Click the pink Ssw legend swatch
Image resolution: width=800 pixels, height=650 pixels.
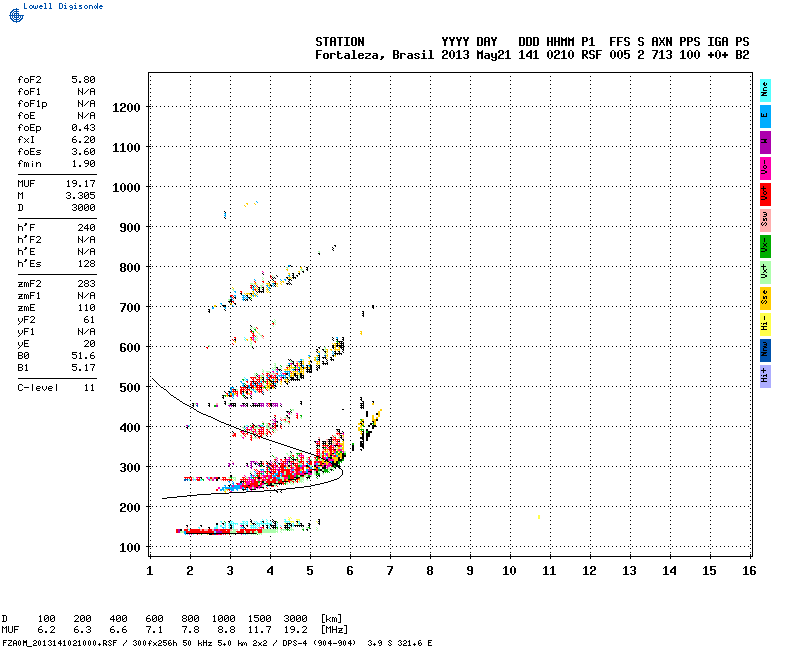(765, 220)
